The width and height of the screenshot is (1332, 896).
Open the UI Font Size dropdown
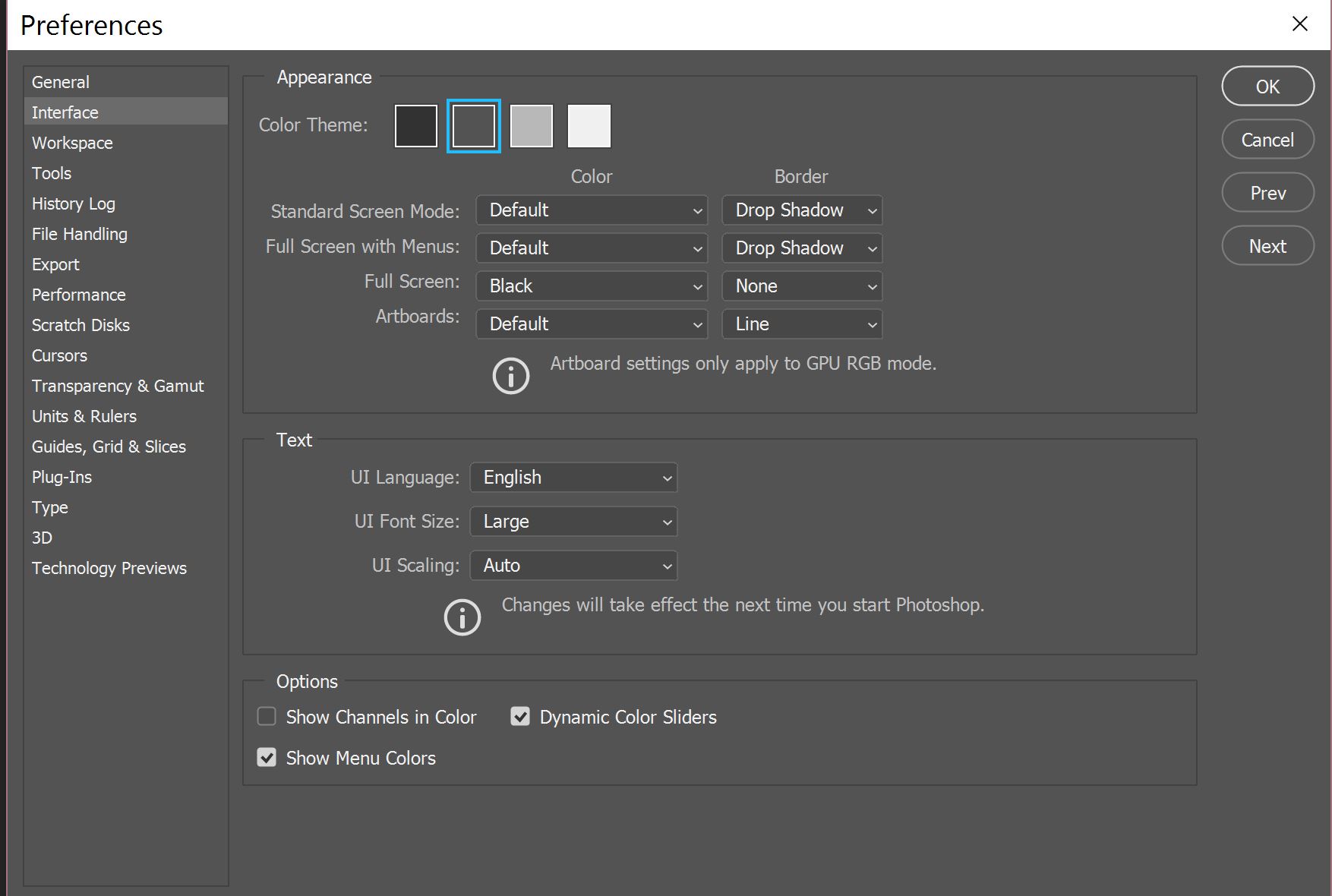coord(573,522)
